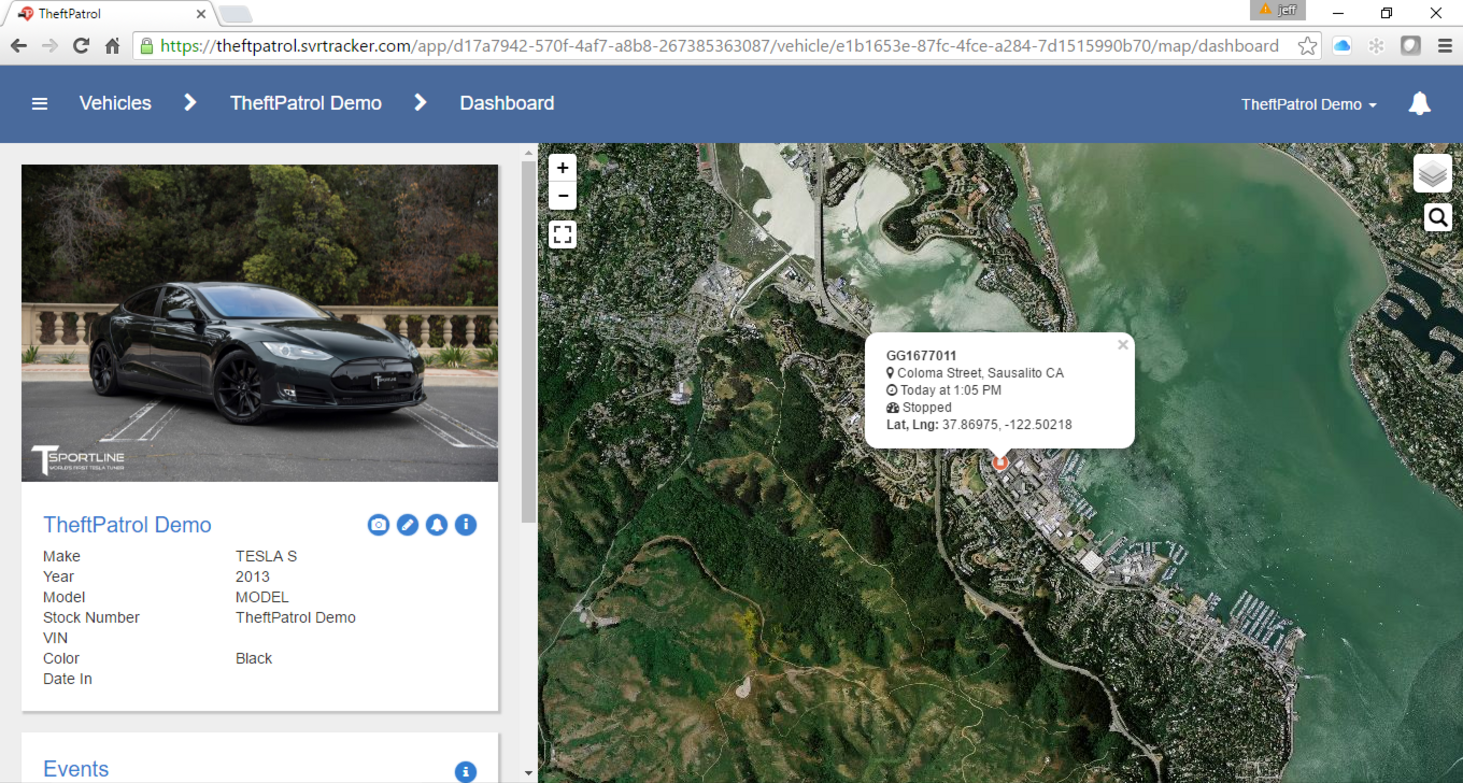The width and height of the screenshot is (1463, 783).
Task: Select the Stock Number value TheftPatrol Demo
Action: [296, 618]
